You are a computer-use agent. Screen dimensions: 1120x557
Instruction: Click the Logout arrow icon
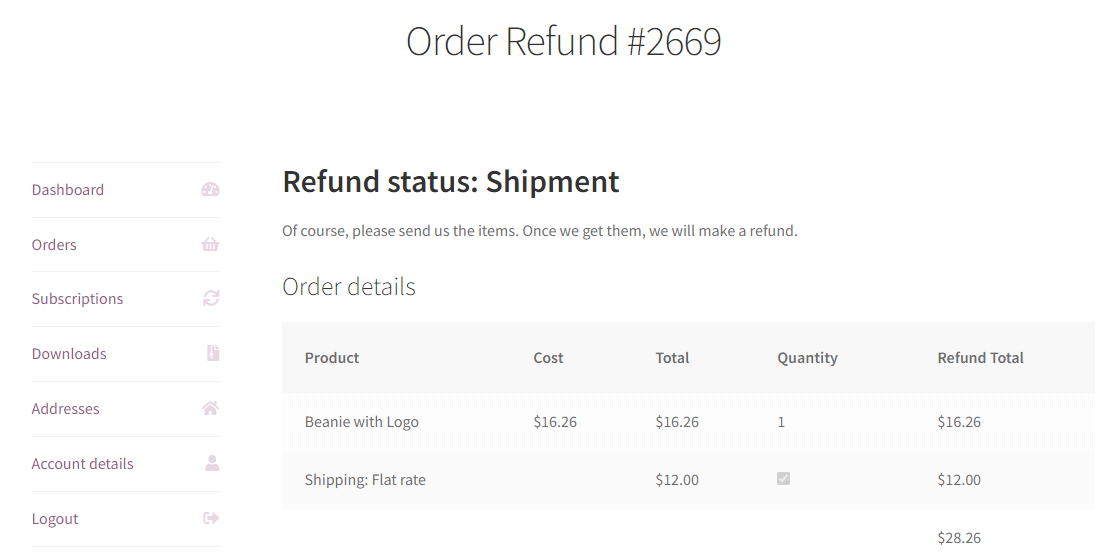pyautogui.click(x=211, y=518)
